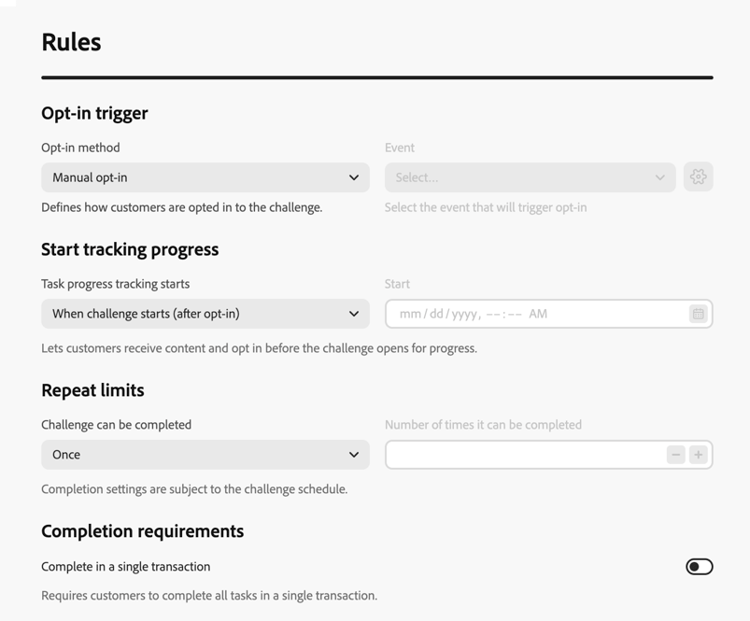Click the plus stepper button
The width and height of the screenshot is (750, 621).
[698, 455]
